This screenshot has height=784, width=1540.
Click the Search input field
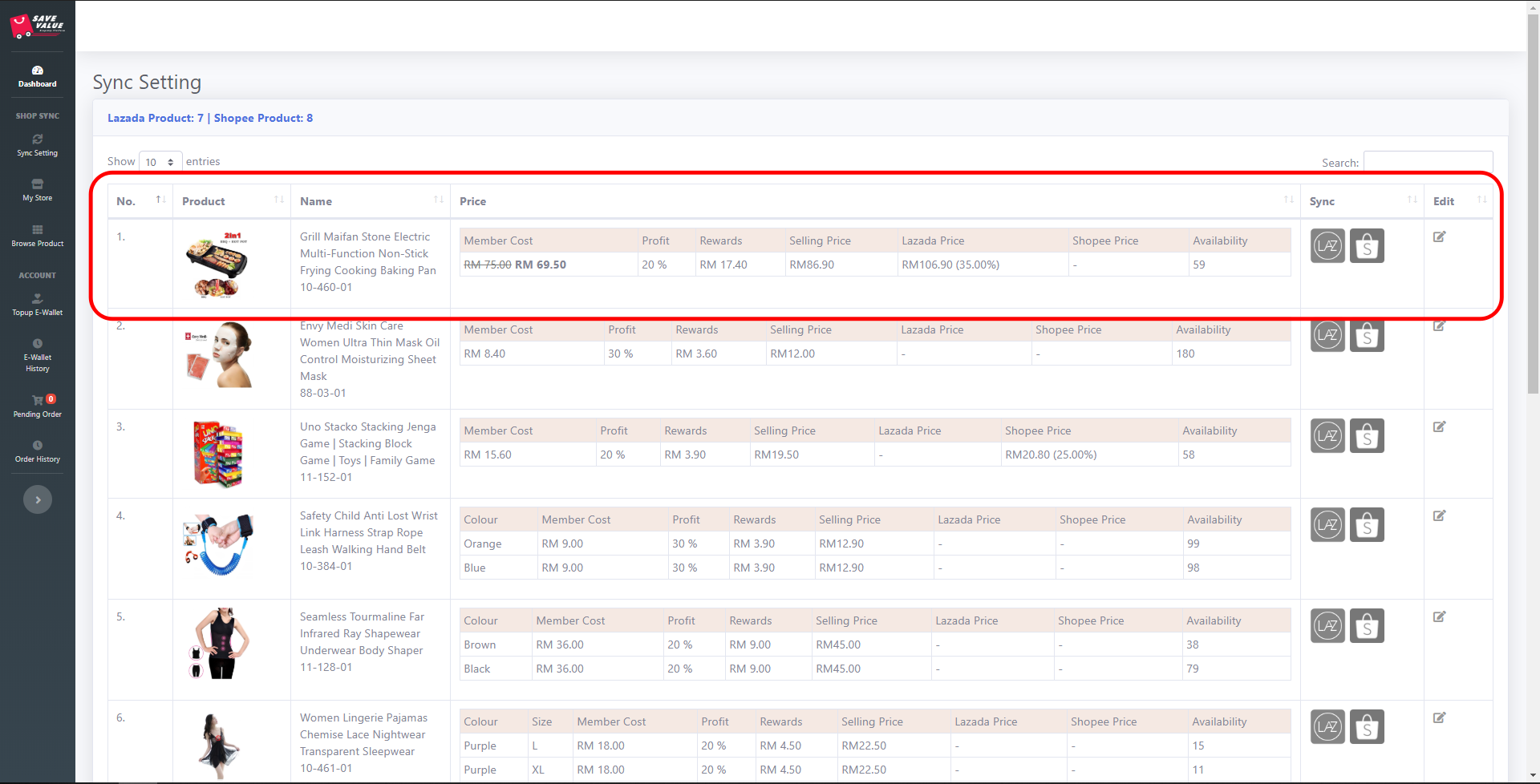pyautogui.click(x=1428, y=162)
